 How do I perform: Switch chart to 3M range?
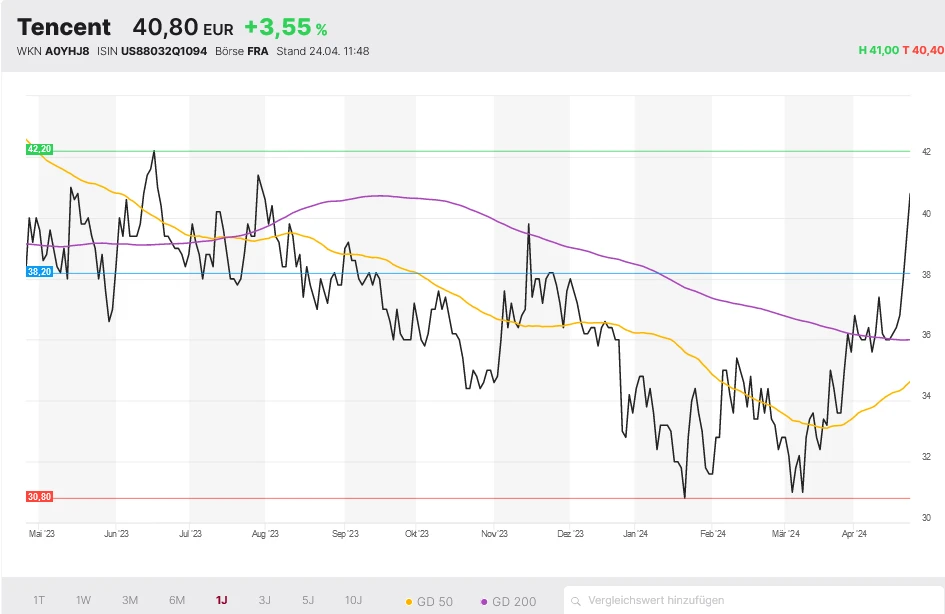pyautogui.click(x=130, y=600)
